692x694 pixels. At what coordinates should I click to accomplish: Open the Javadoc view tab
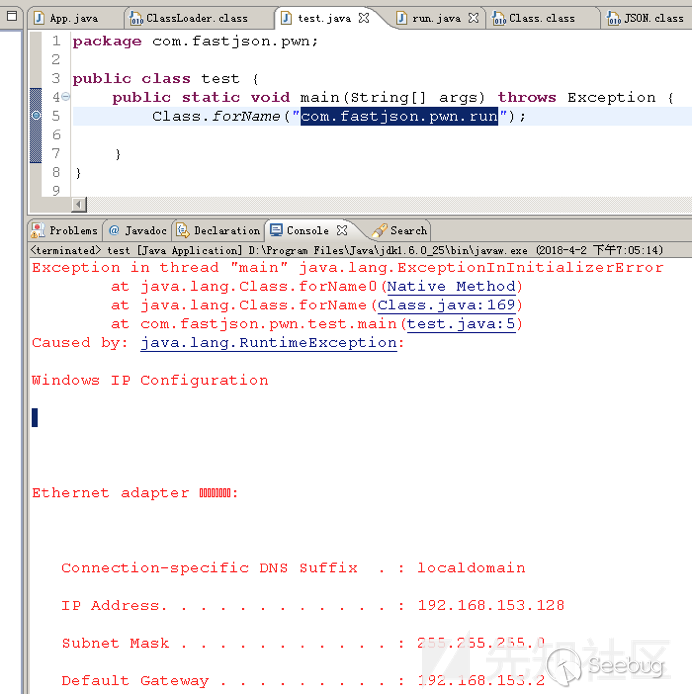pos(138,230)
